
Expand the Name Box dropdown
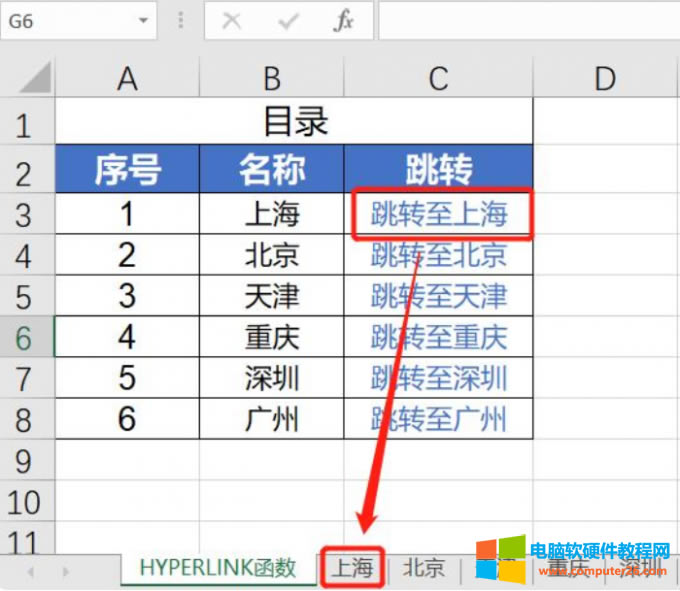(144, 21)
